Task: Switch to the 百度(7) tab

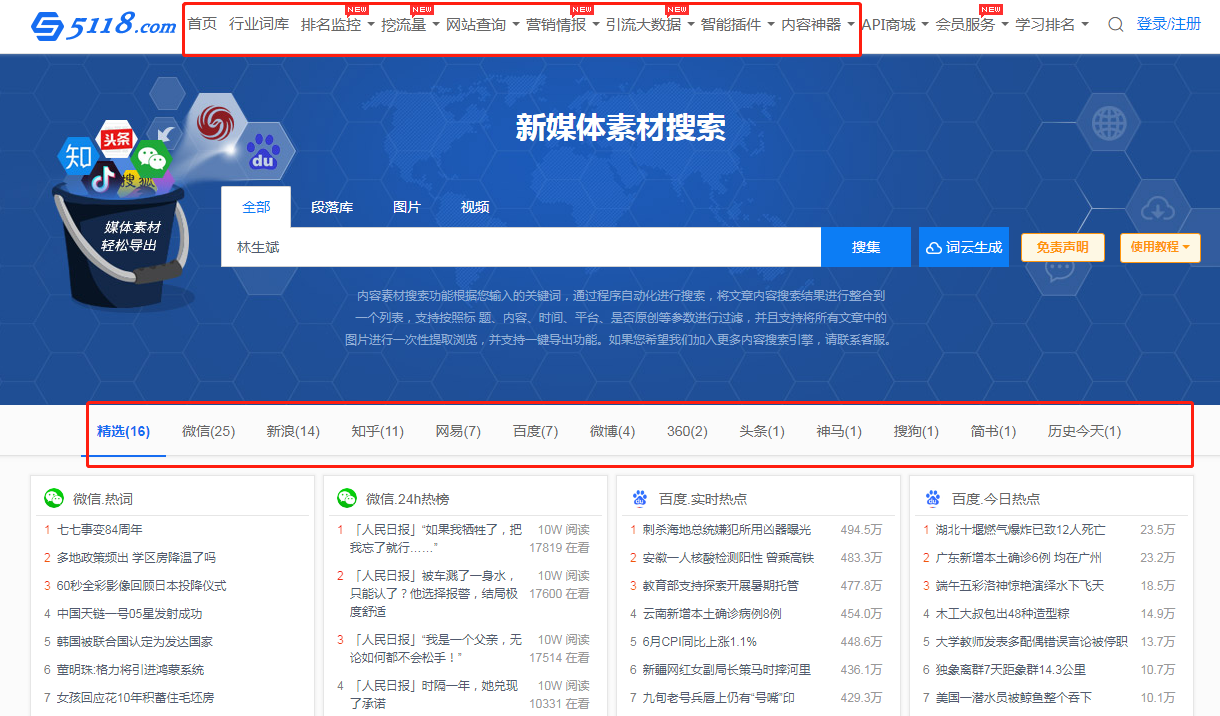Action: click(535, 431)
